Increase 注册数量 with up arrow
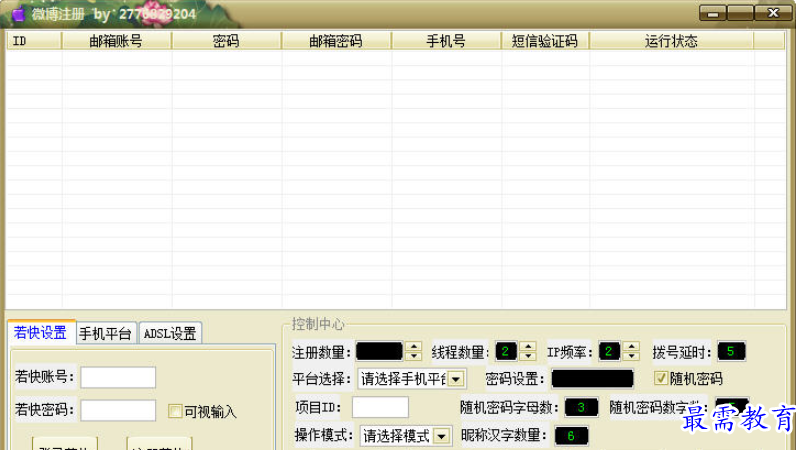This screenshot has width=804, height=450. [414, 346]
